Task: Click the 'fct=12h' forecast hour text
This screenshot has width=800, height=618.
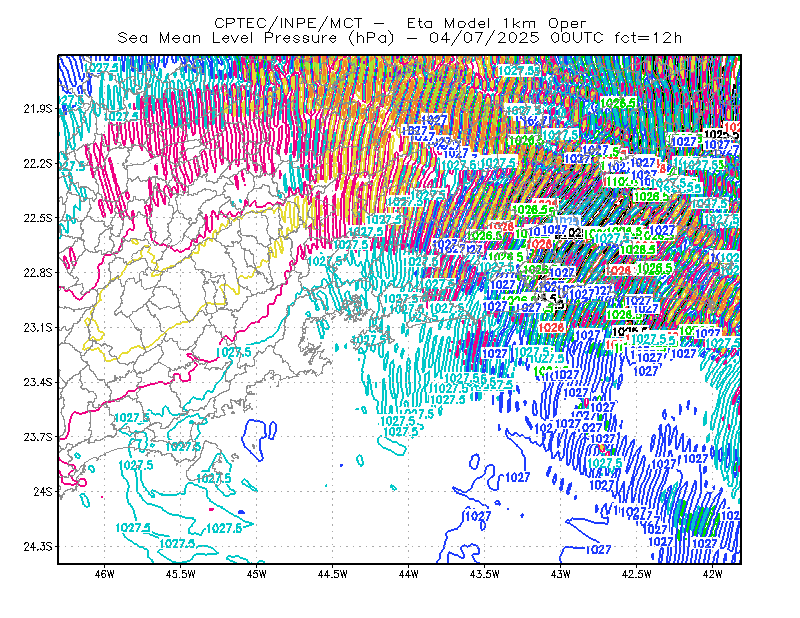Action: (x=648, y=38)
